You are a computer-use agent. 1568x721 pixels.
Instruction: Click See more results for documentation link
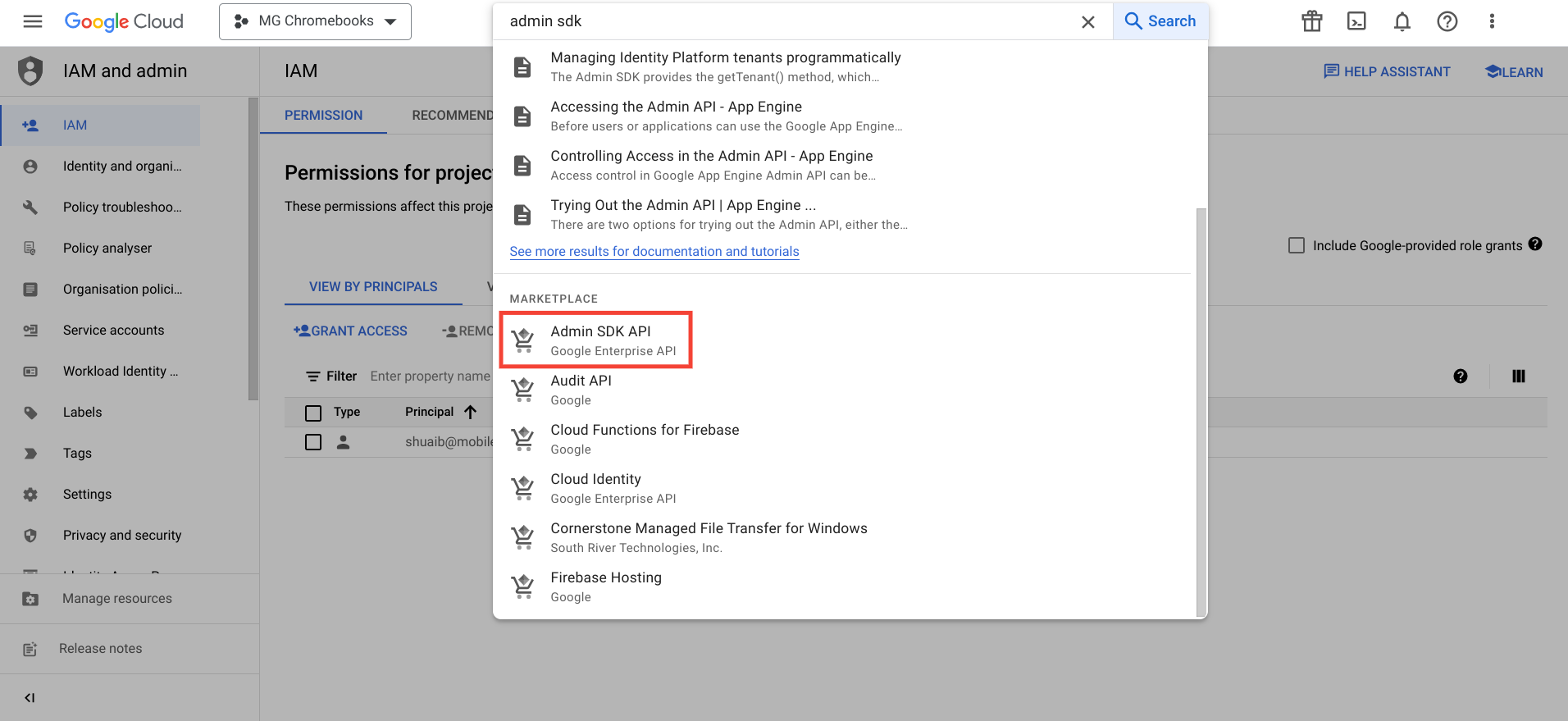click(x=654, y=252)
